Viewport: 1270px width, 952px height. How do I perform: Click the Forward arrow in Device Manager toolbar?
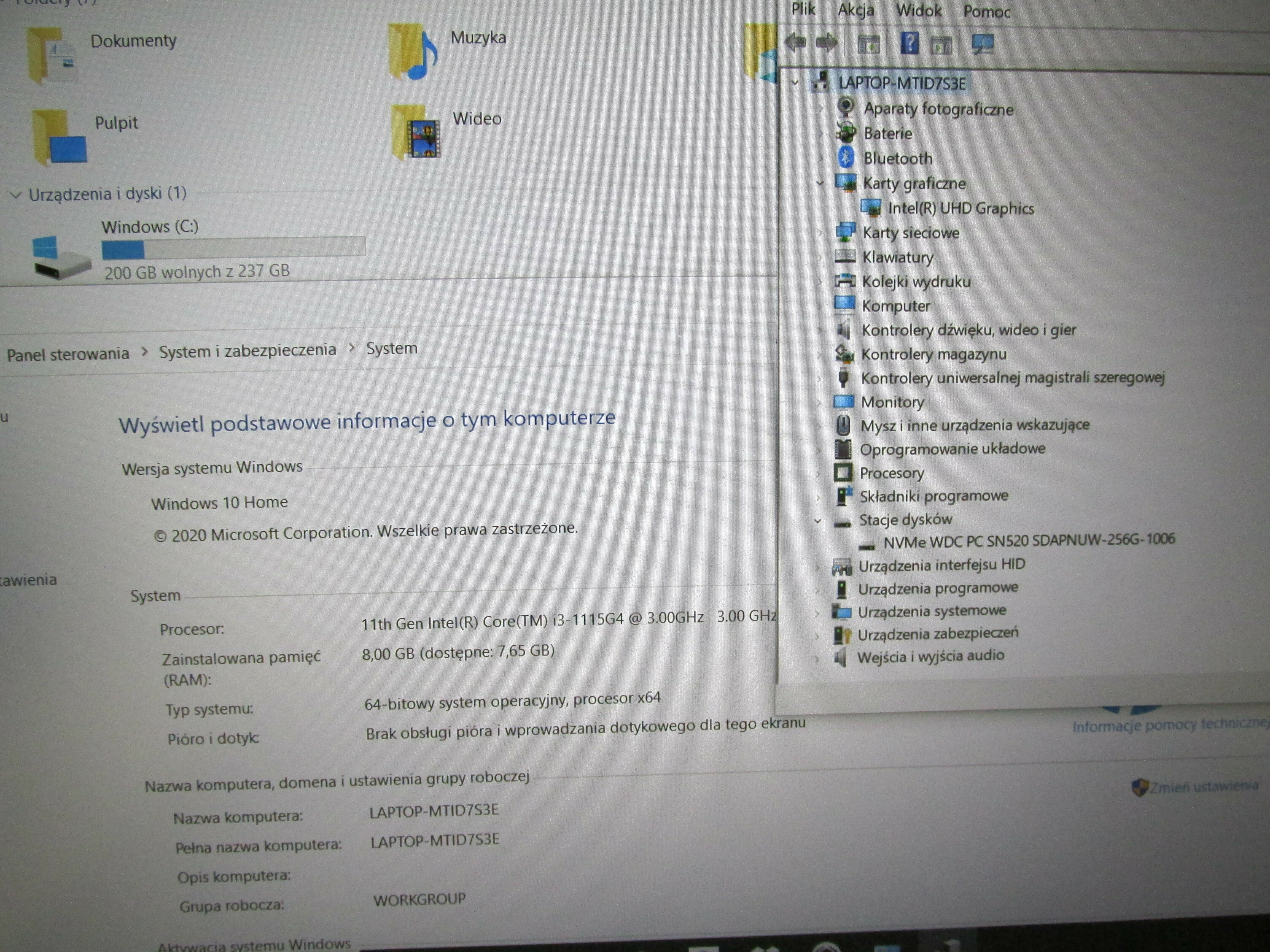(x=826, y=42)
